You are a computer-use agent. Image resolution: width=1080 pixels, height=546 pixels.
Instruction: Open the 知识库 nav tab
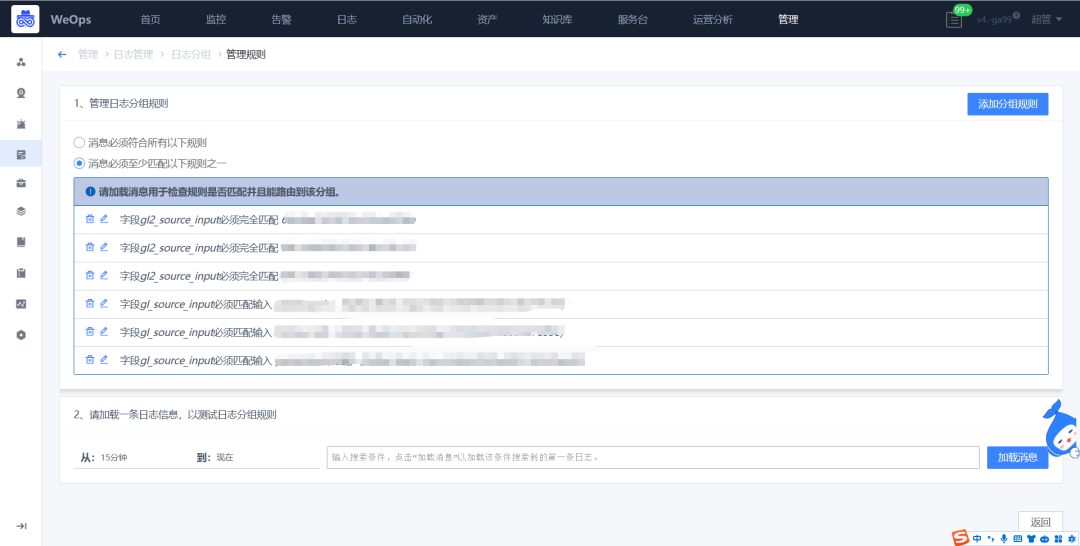(557, 20)
